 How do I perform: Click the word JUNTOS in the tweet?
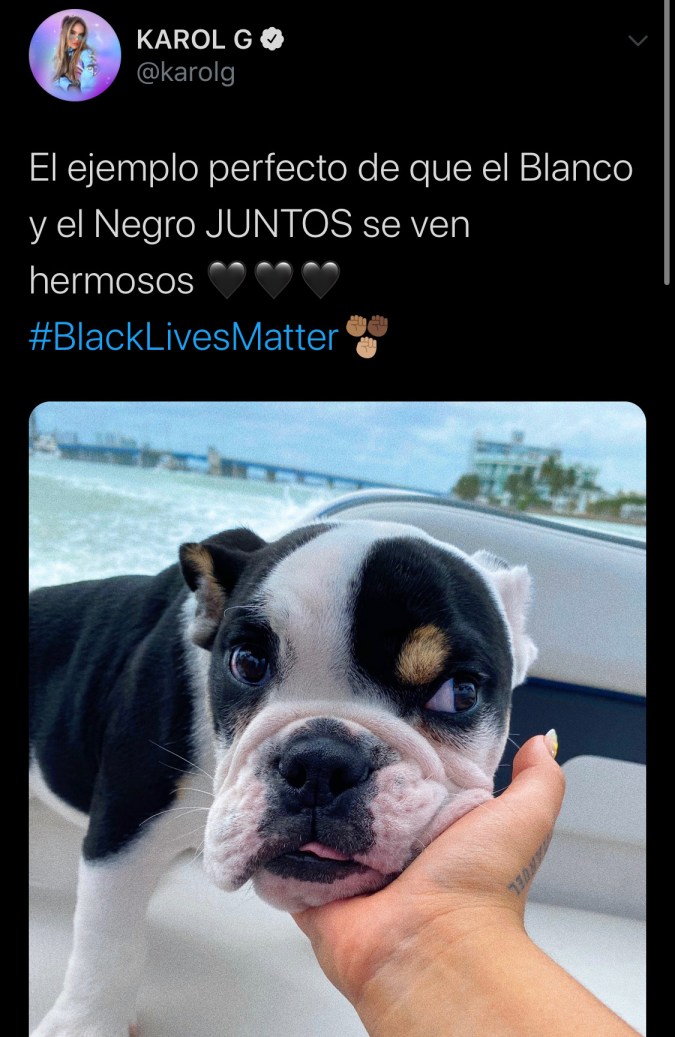(x=278, y=225)
